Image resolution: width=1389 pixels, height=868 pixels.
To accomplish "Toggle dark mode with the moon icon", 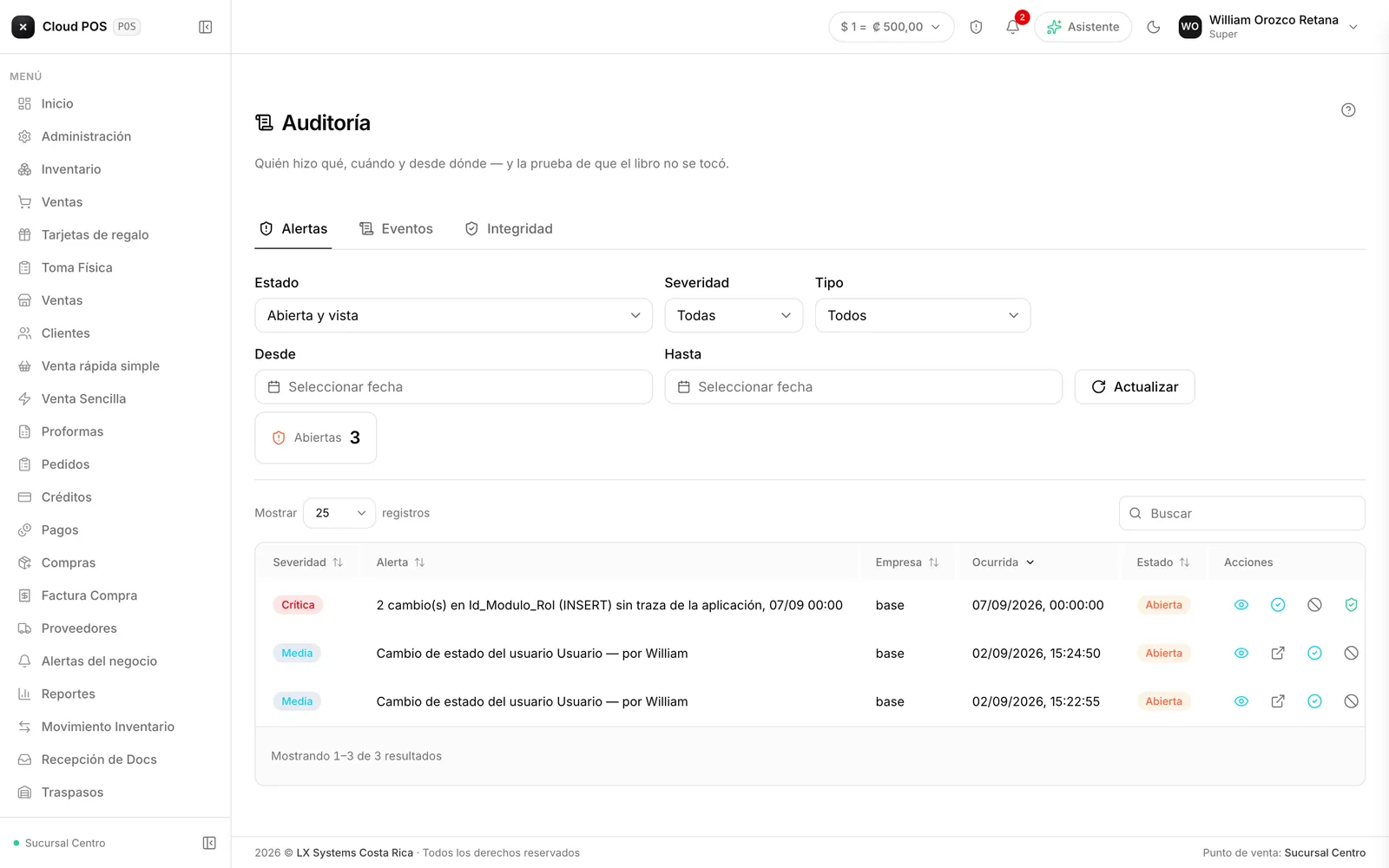I will (1154, 27).
